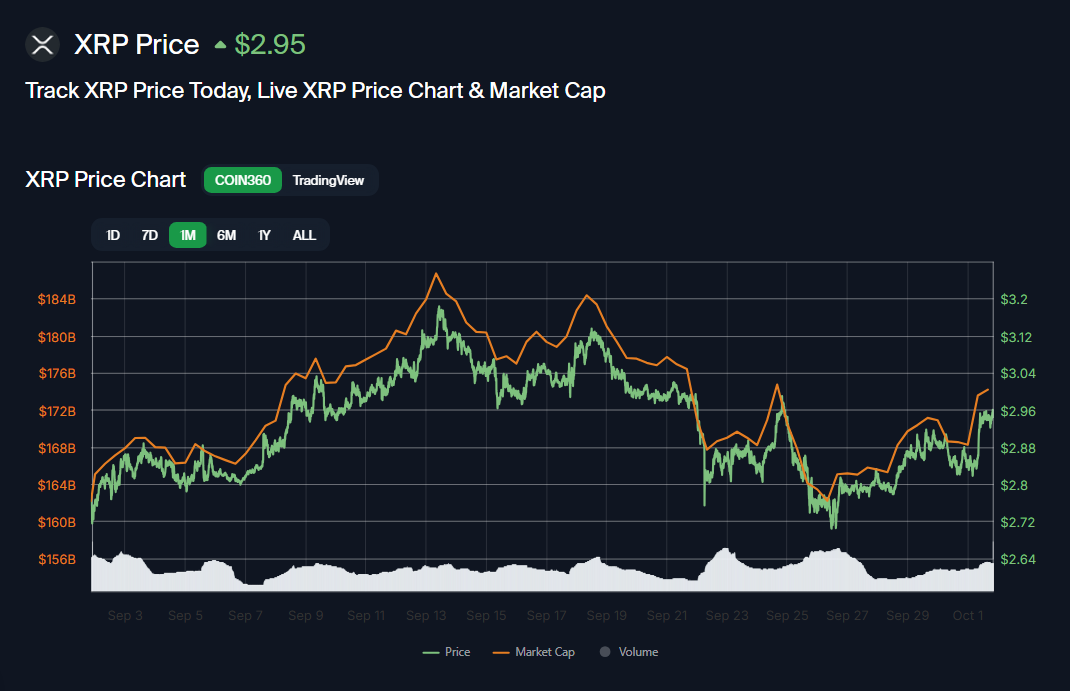Switch chart source to COIN360
This screenshot has width=1070, height=691.
coord(243,181)
